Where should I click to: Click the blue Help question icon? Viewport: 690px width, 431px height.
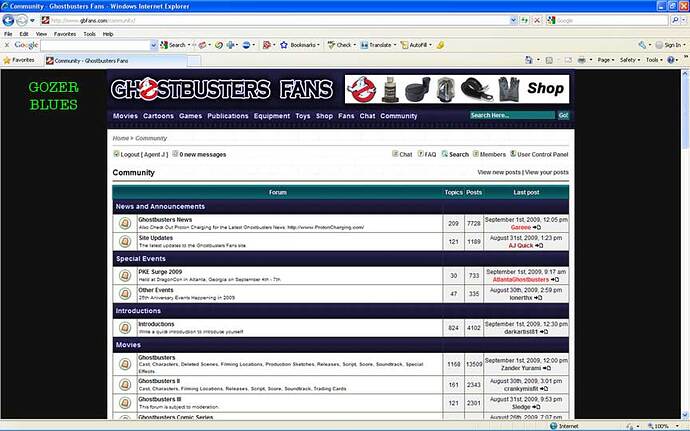click(x=671, y=60)
